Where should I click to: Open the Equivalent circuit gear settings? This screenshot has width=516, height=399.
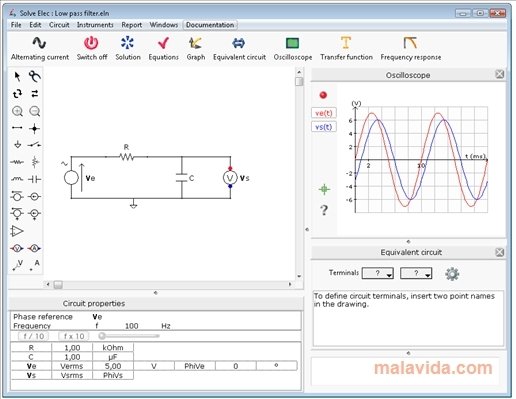(x=452, y=274)
